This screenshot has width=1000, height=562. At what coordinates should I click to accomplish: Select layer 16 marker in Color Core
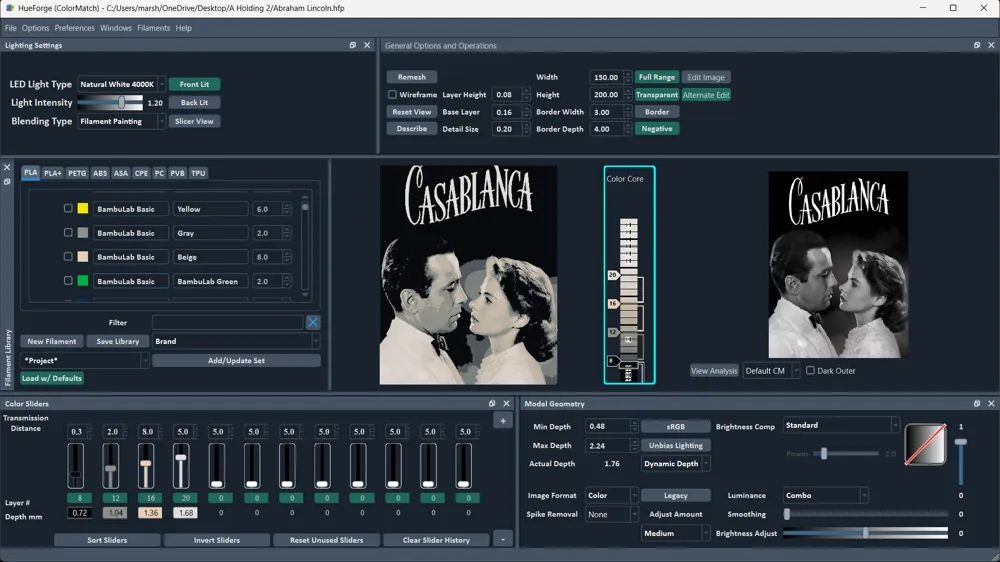click(613, 304)
